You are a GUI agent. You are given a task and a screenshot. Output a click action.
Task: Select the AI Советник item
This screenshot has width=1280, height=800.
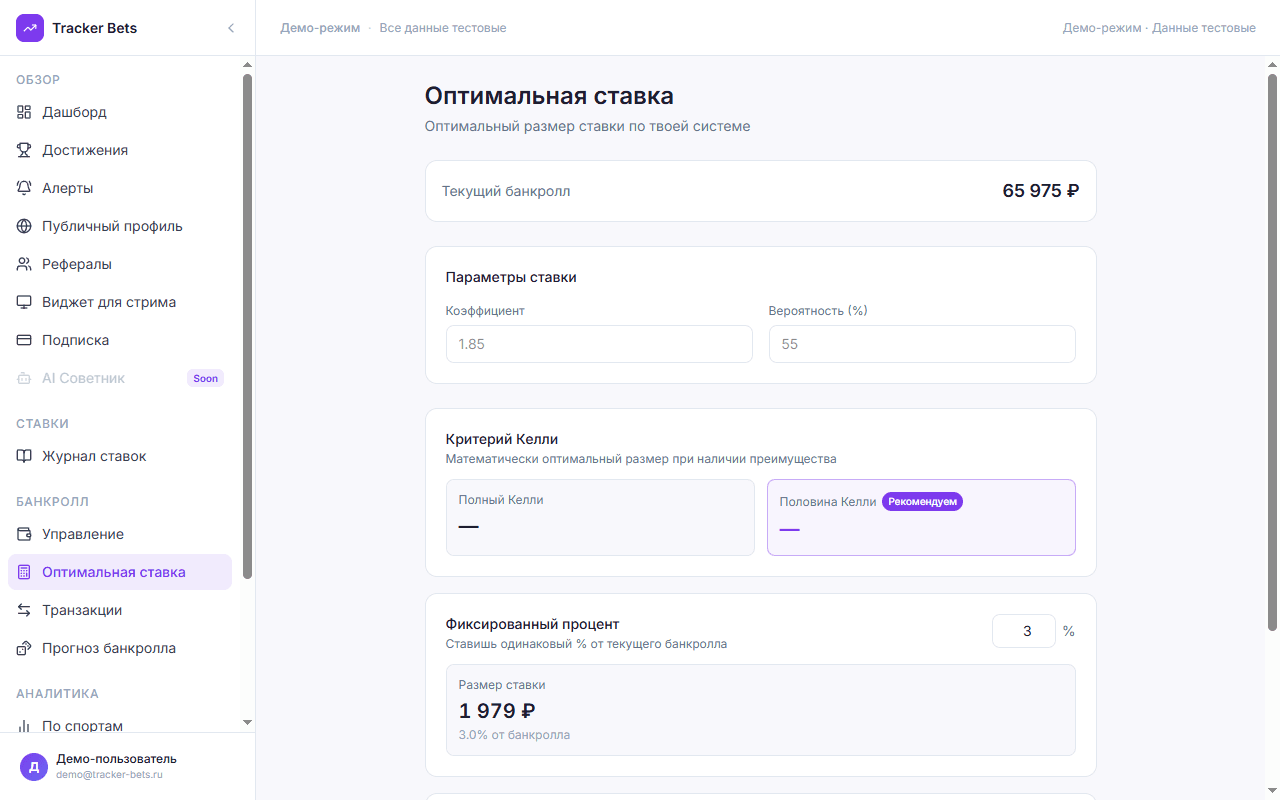point(120,378)
